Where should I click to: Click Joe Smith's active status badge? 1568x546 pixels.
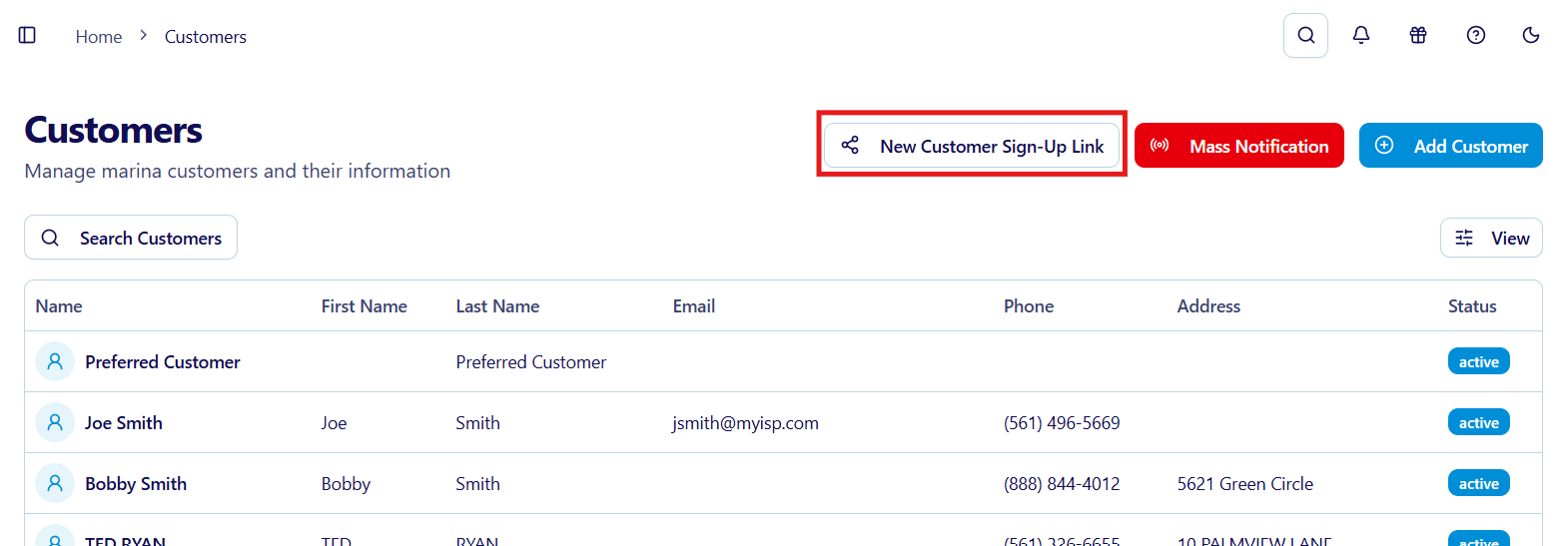click(x=1478, y=422)
